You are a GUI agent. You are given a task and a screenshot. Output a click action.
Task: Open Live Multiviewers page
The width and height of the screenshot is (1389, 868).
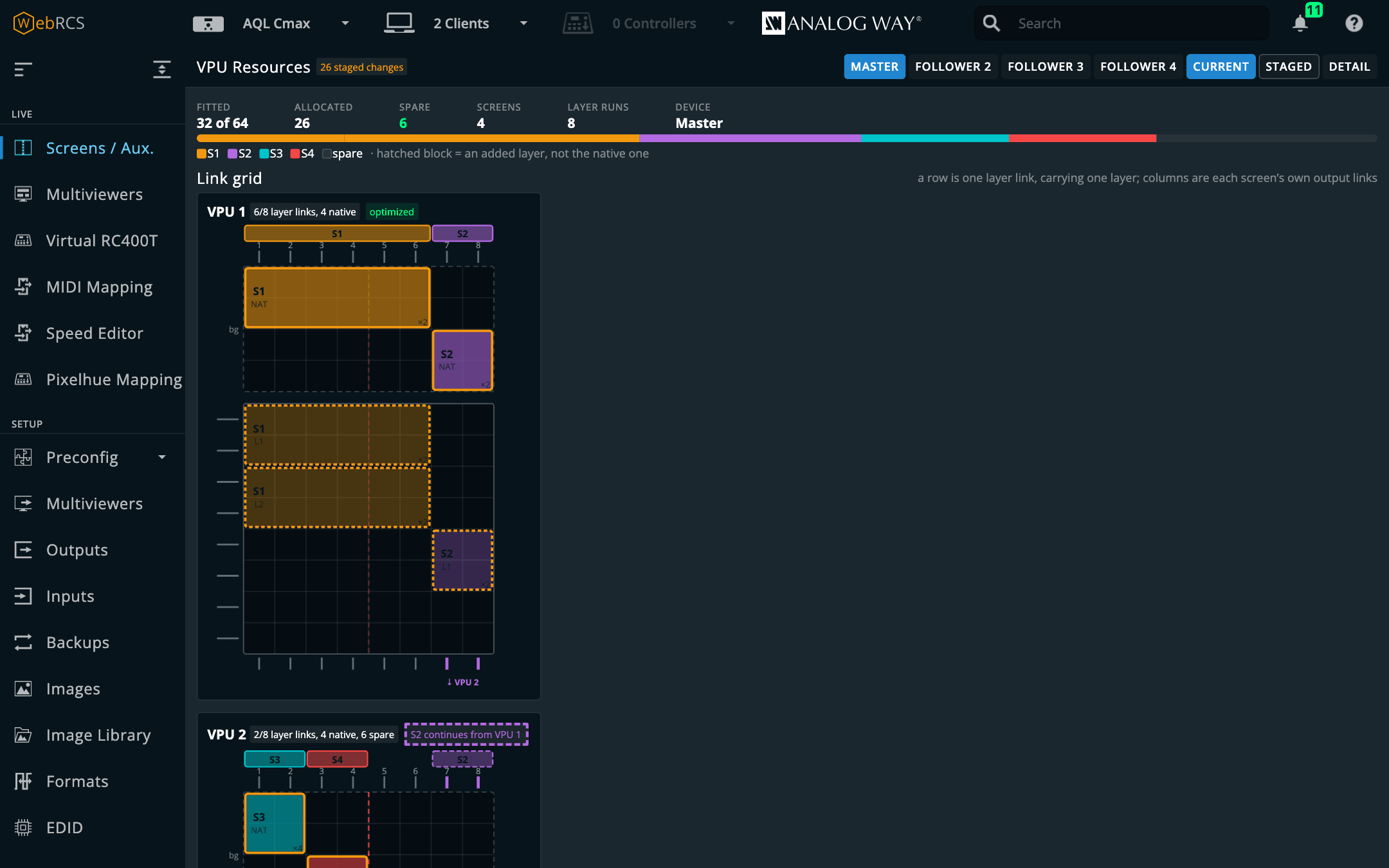(x=93, y=194)
